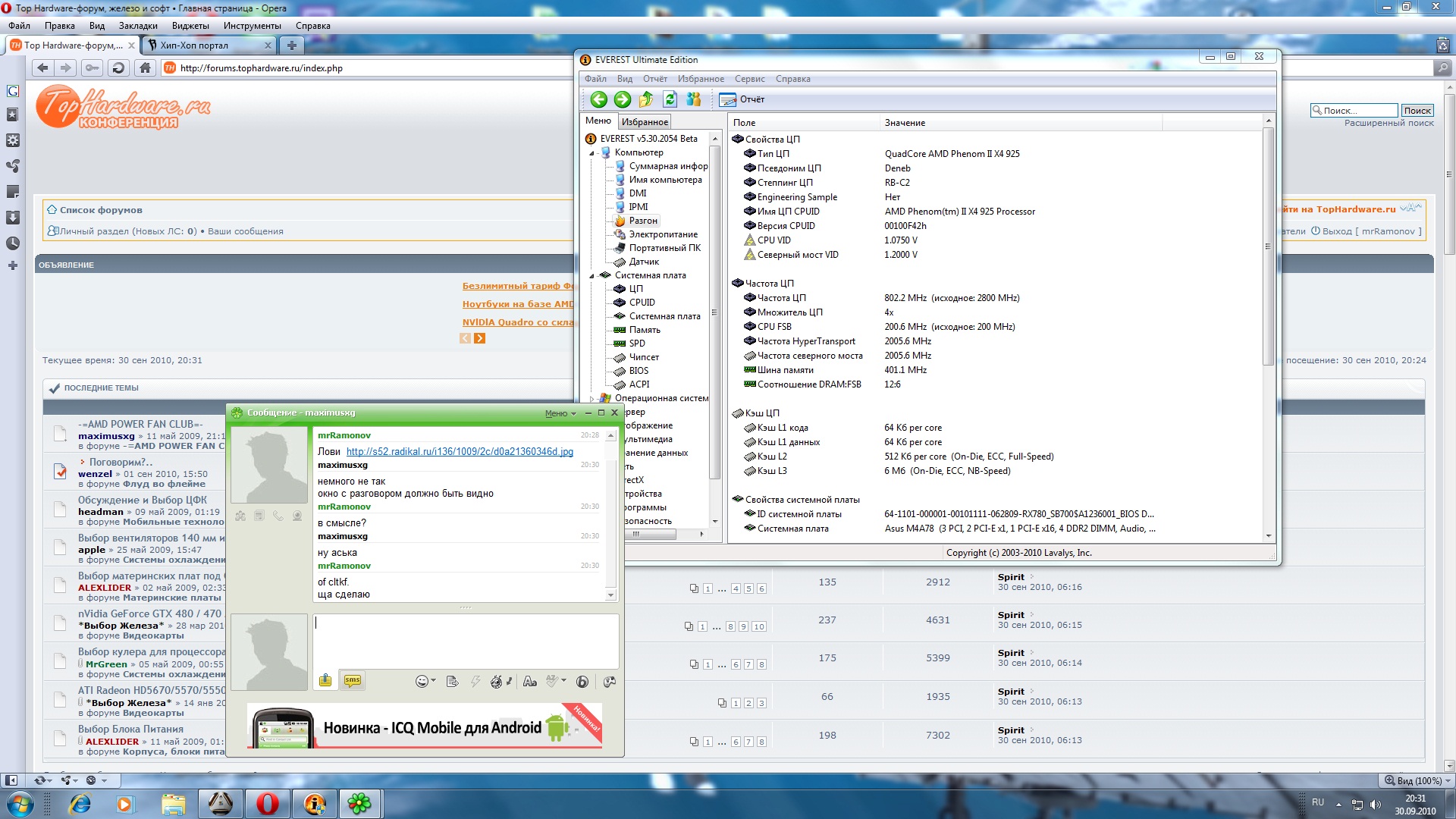
Task: Open Opera Turbo dropdown in status bar
Action: point(96,780)
